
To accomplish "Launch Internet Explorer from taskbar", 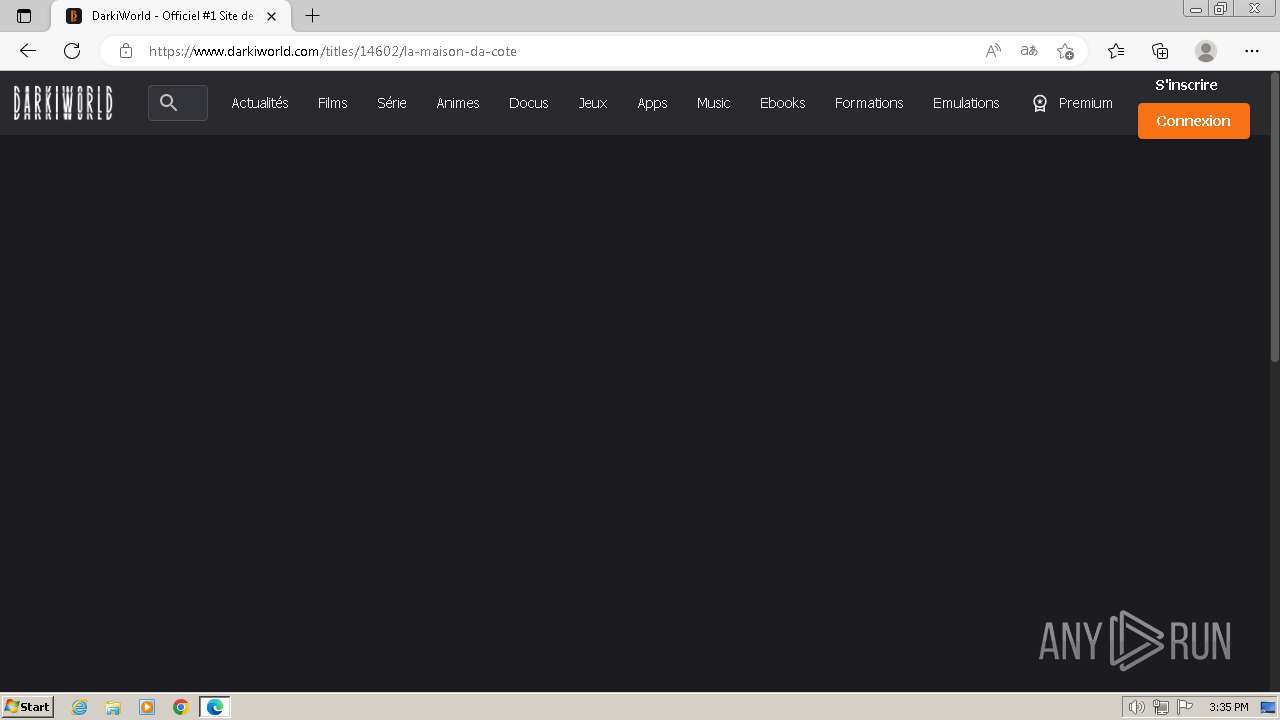I will pyautogui.click(x=79, y=707).
